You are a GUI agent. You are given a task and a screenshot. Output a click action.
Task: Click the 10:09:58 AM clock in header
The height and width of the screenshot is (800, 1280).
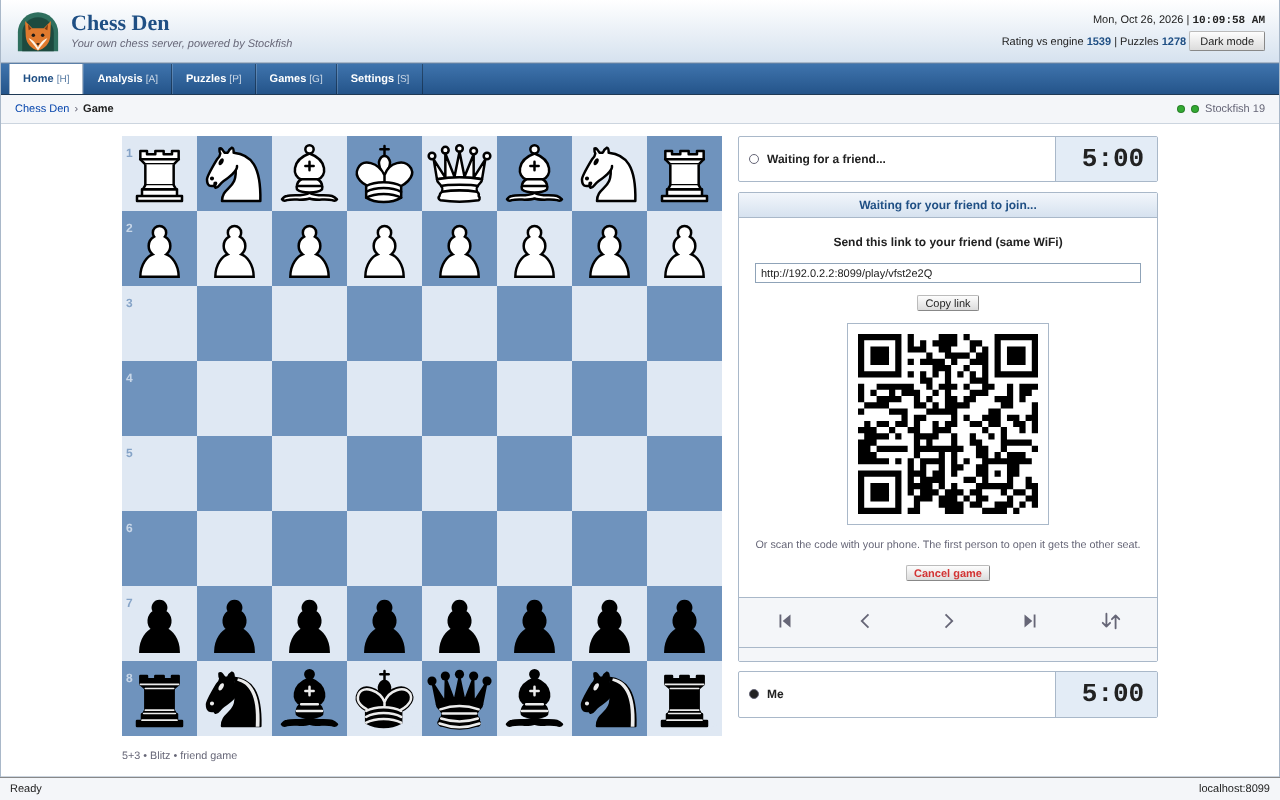[x=1228, y=19]
